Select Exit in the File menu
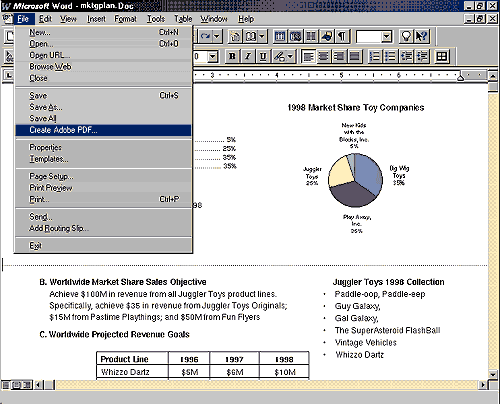The width and height of the screenshot is (500, 404). (x=103, y=246)
